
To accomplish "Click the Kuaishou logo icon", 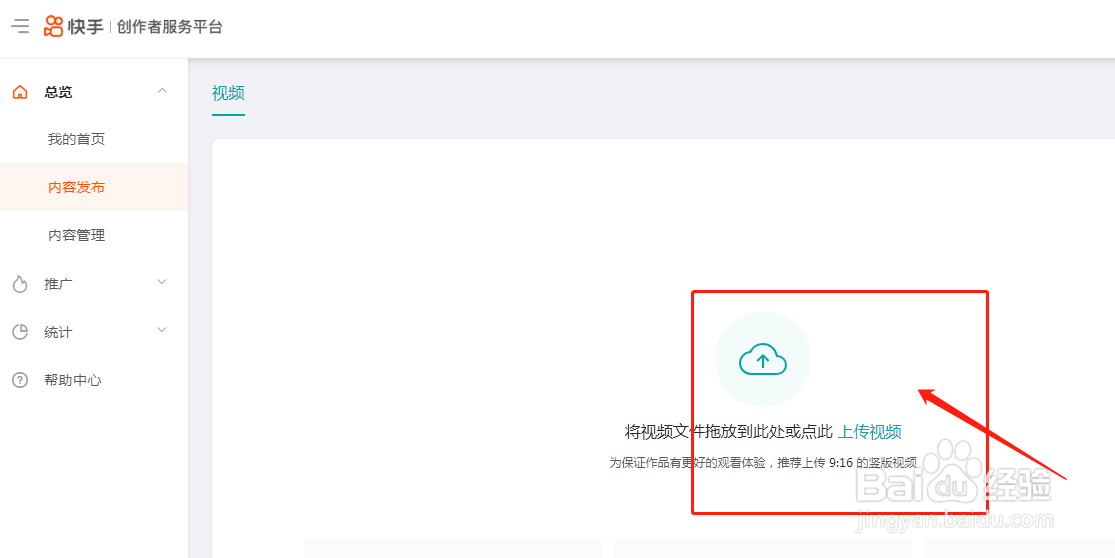I will [53, 26].
